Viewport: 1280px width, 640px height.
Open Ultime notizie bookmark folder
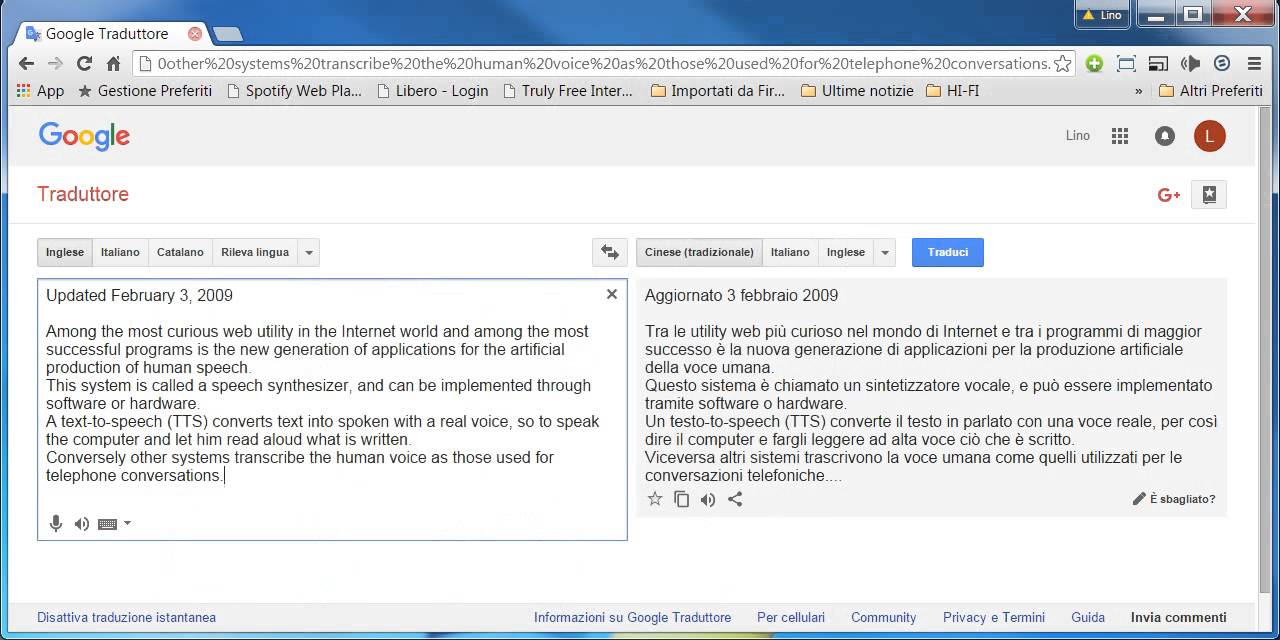[x=857, y=90]
